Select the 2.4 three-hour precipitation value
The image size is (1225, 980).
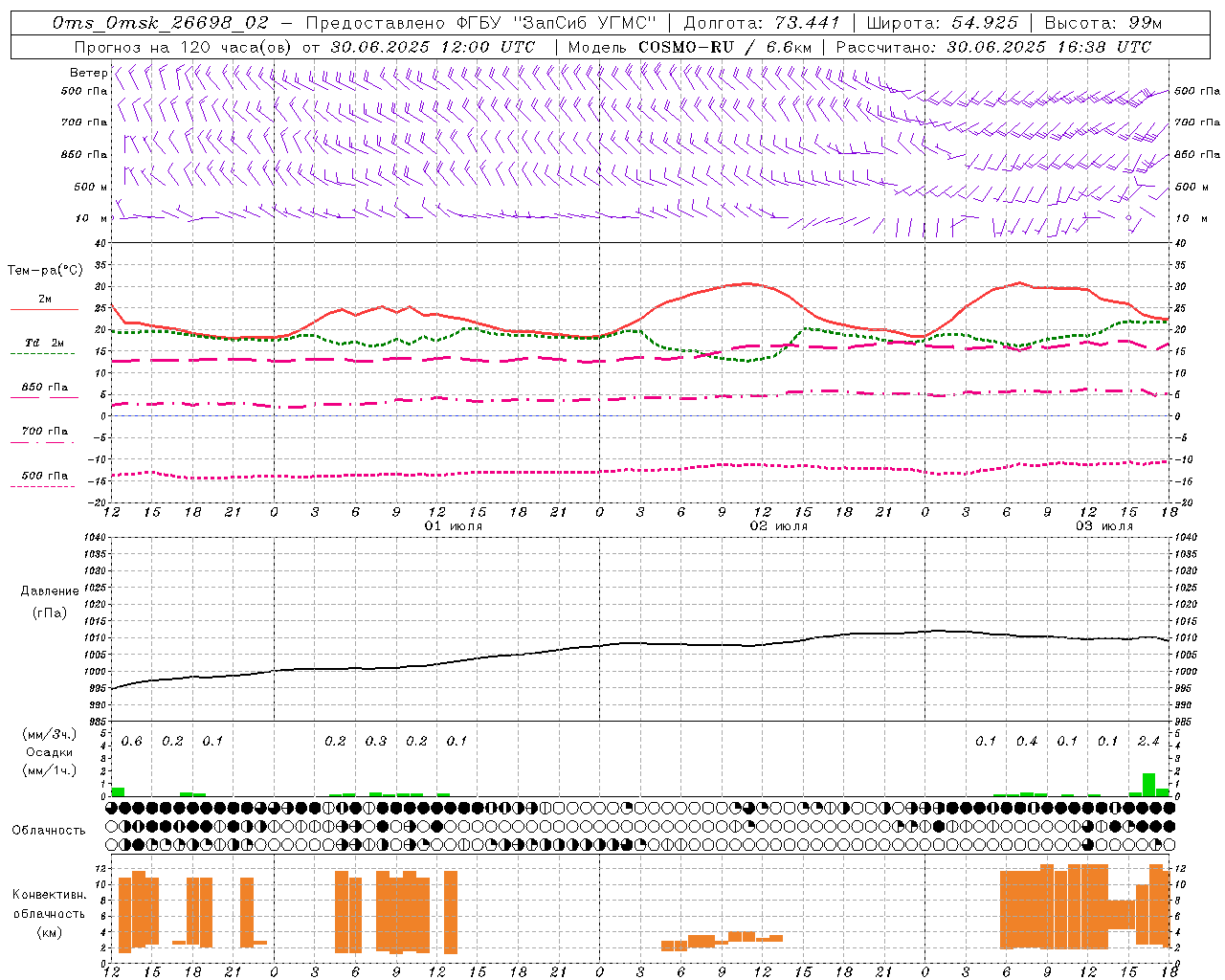[x=1149, y=742]
